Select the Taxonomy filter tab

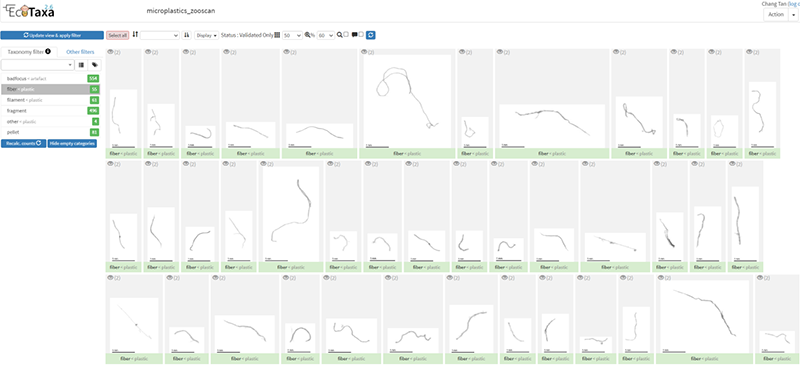(x=29, y=52)
